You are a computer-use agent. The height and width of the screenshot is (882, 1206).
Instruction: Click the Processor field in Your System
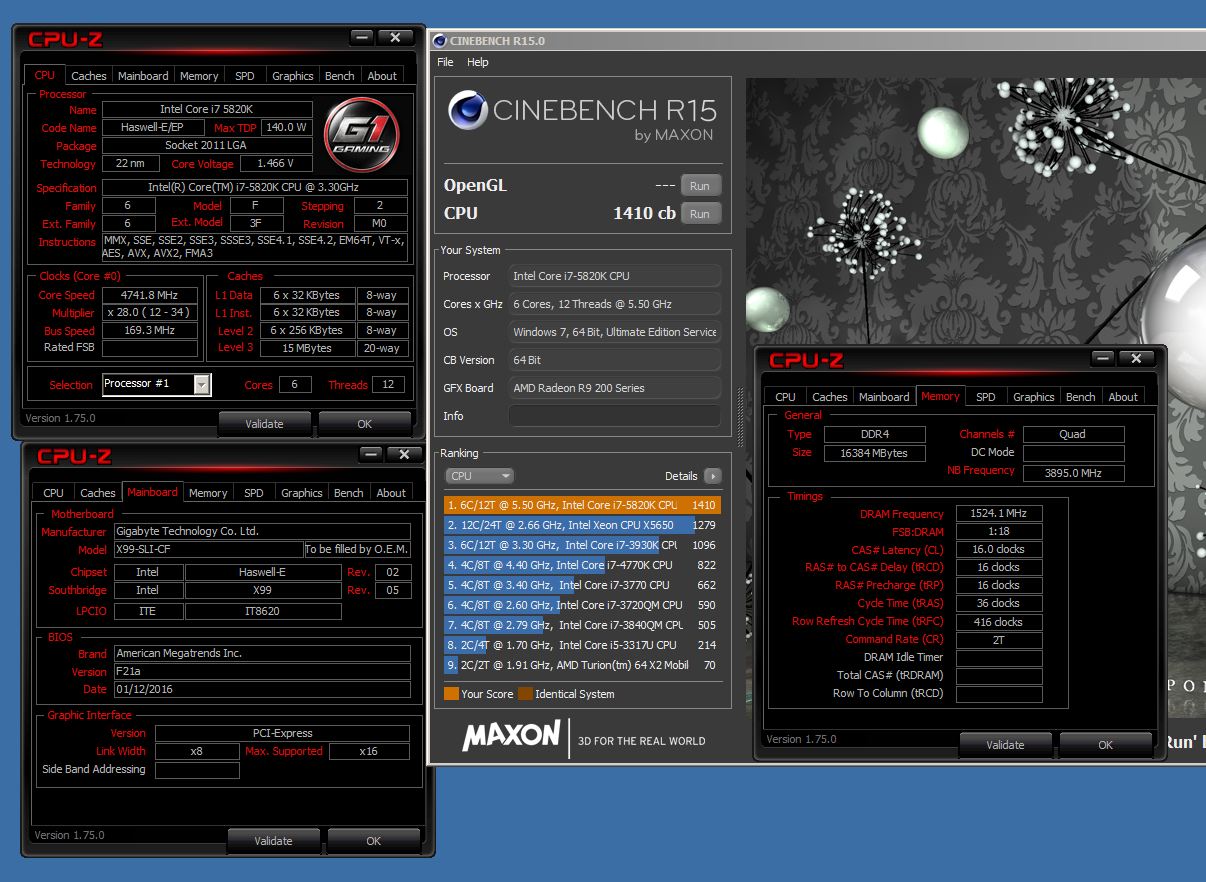click(614, 276)
